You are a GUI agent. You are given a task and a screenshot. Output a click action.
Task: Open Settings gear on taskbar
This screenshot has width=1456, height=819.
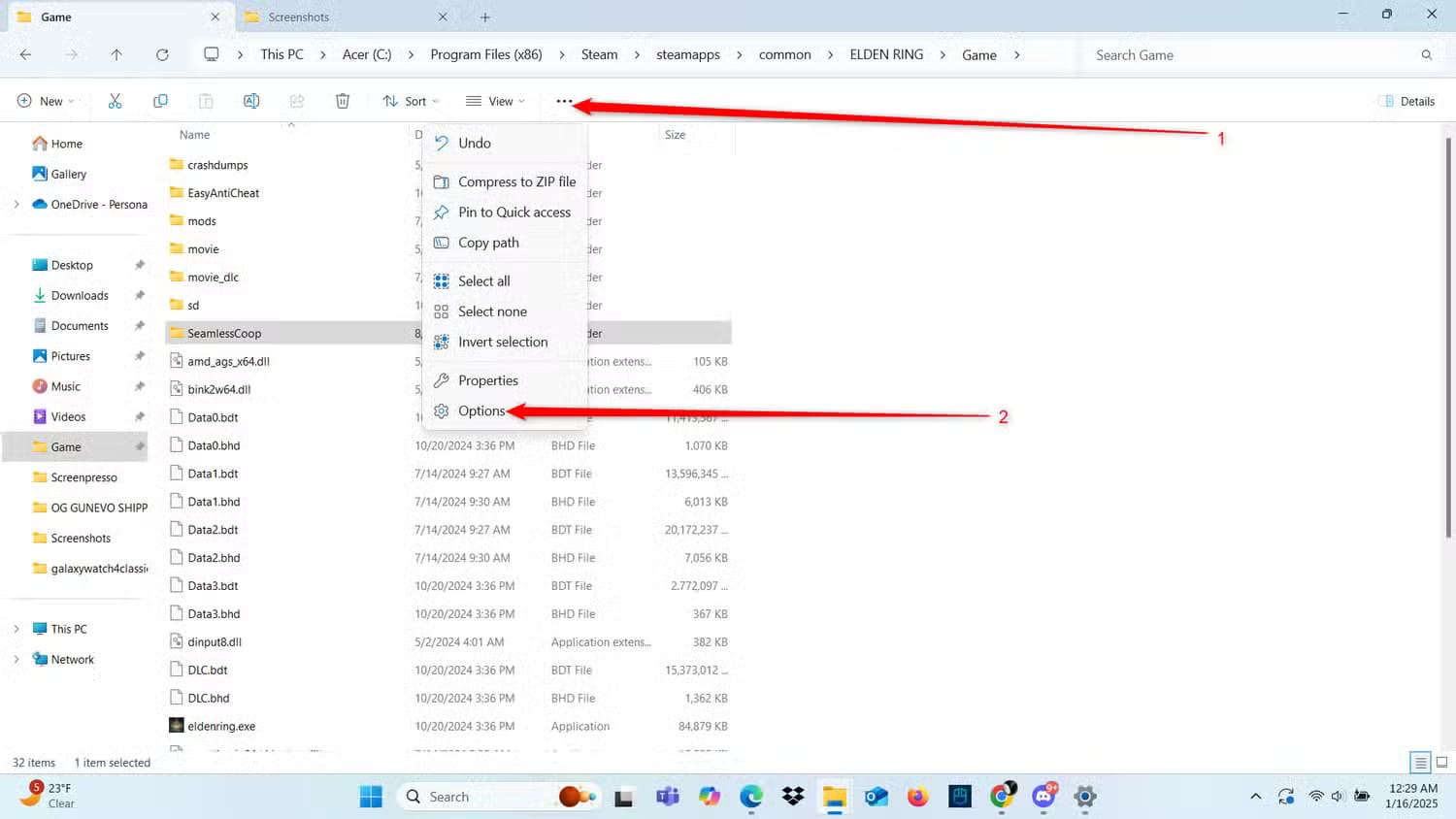[1085, 797]
